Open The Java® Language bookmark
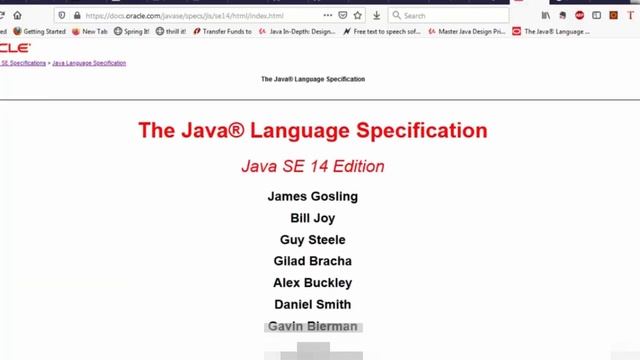The width and height of the screenshot is (640, 360). [x=551, y=31]
